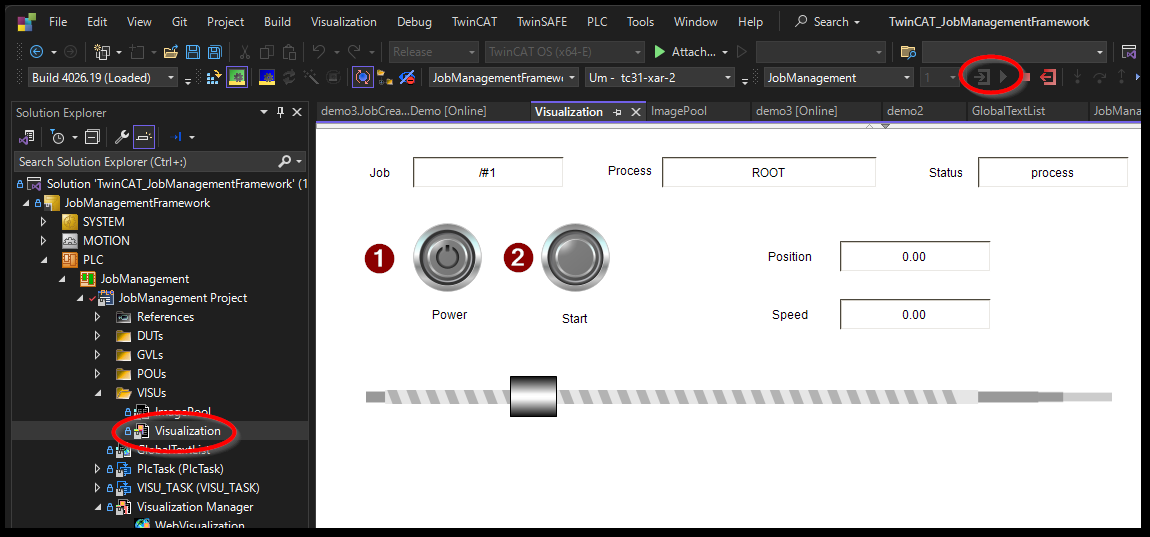1150x537 pixels.
Task: Open the JobManagement PLC project dropdown
Action: [x=907, y=77]
